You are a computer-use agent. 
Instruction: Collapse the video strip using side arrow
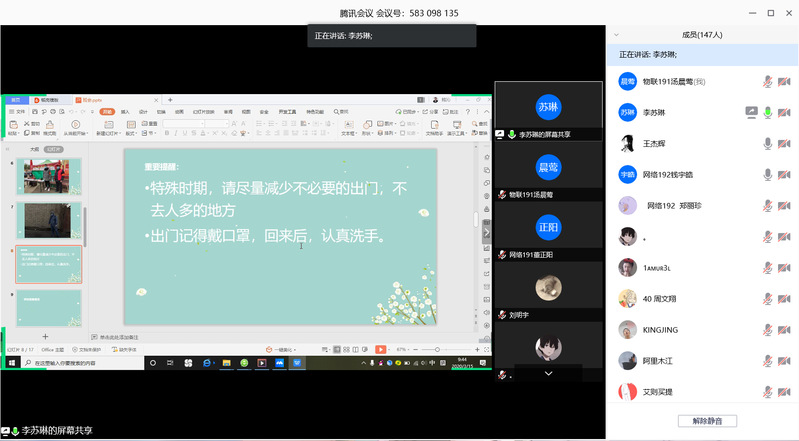(488, 231)
